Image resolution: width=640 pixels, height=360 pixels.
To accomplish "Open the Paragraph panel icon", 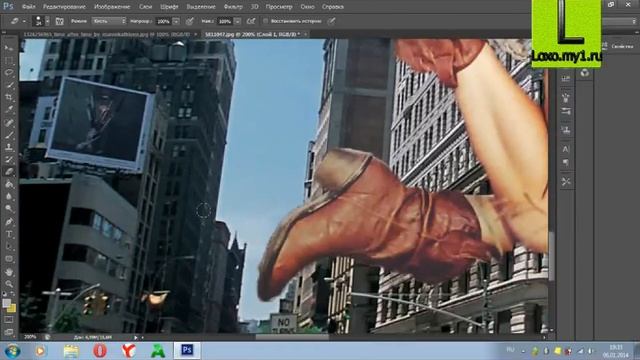I will coord(566,162).
